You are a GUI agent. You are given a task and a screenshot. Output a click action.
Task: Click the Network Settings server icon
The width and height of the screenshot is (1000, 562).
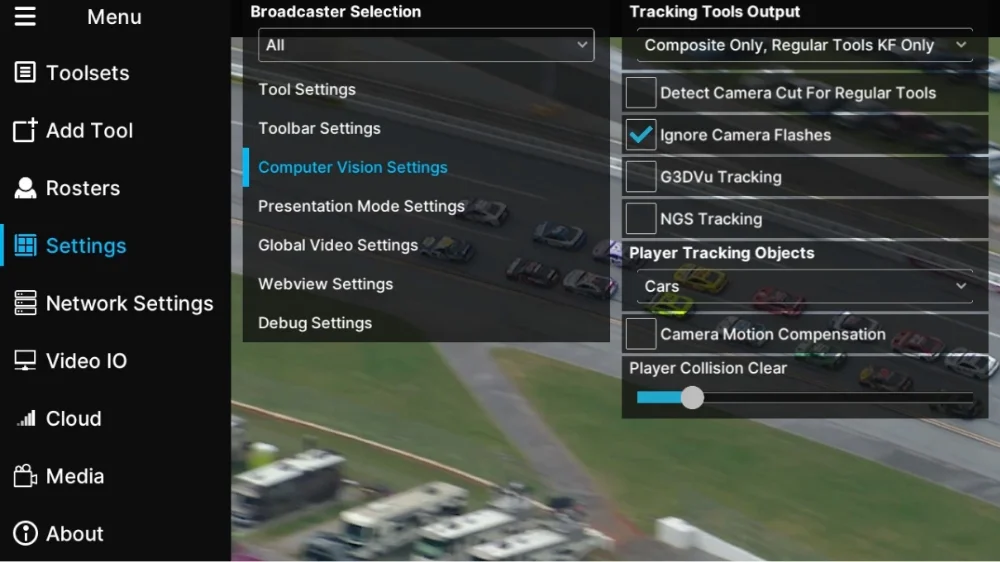(25, 303)
